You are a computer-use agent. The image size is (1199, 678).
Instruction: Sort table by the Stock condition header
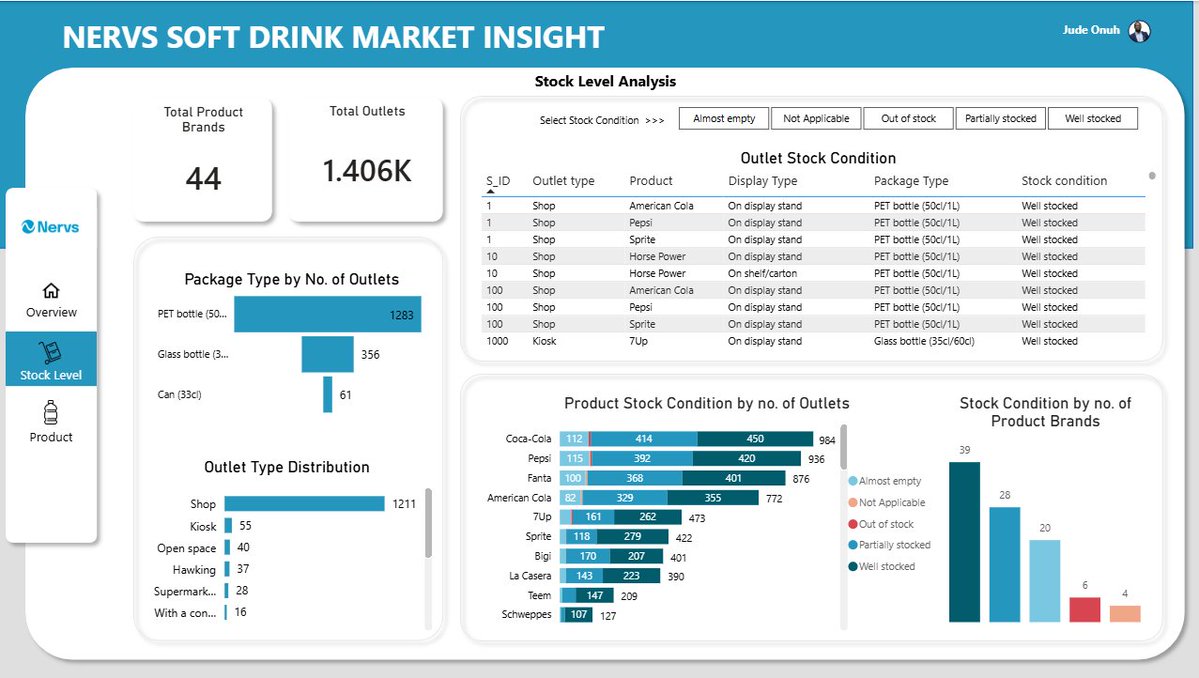[1063, 180]
